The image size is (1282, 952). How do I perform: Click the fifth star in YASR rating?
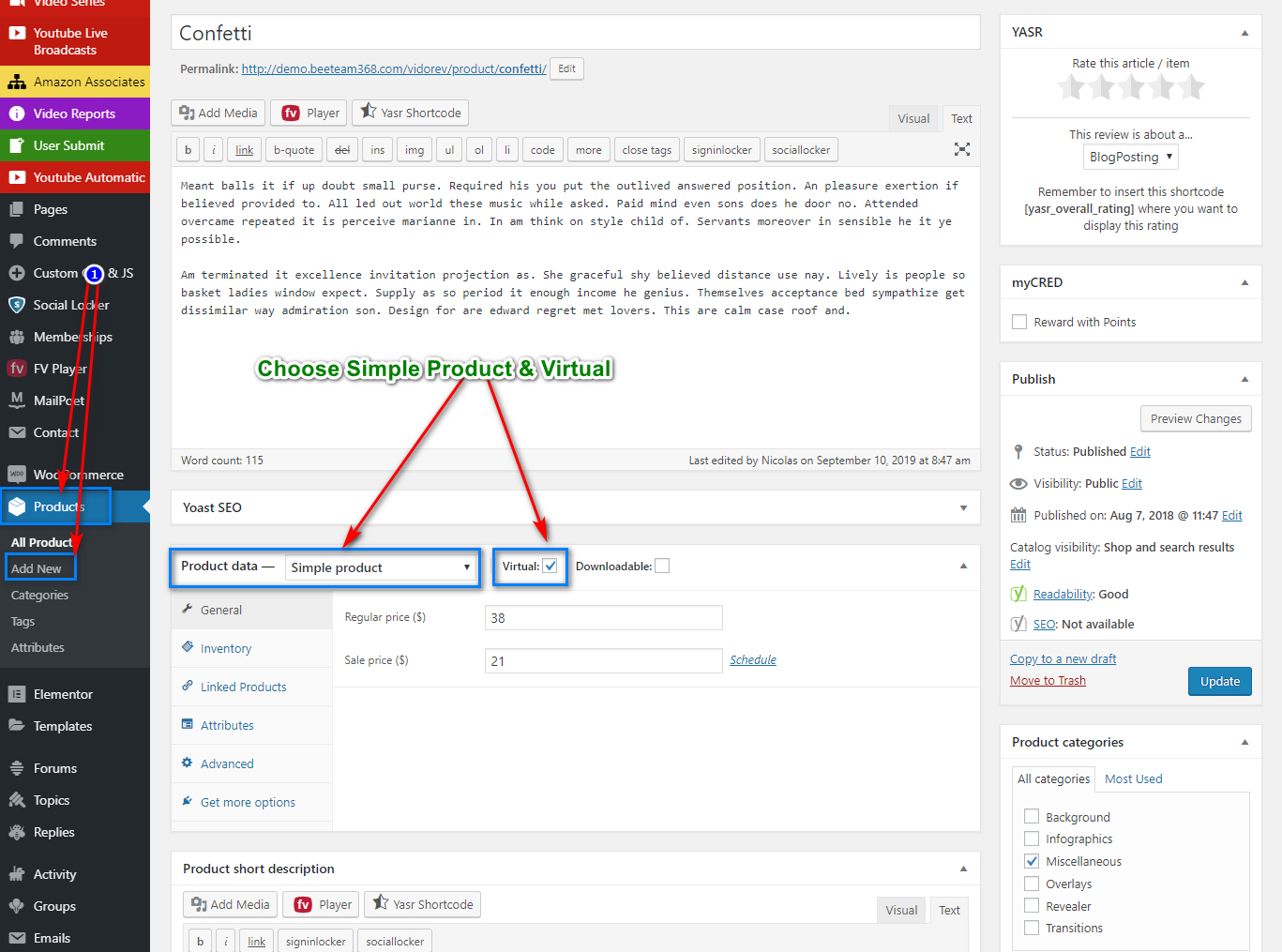[x=1191, y=88]
